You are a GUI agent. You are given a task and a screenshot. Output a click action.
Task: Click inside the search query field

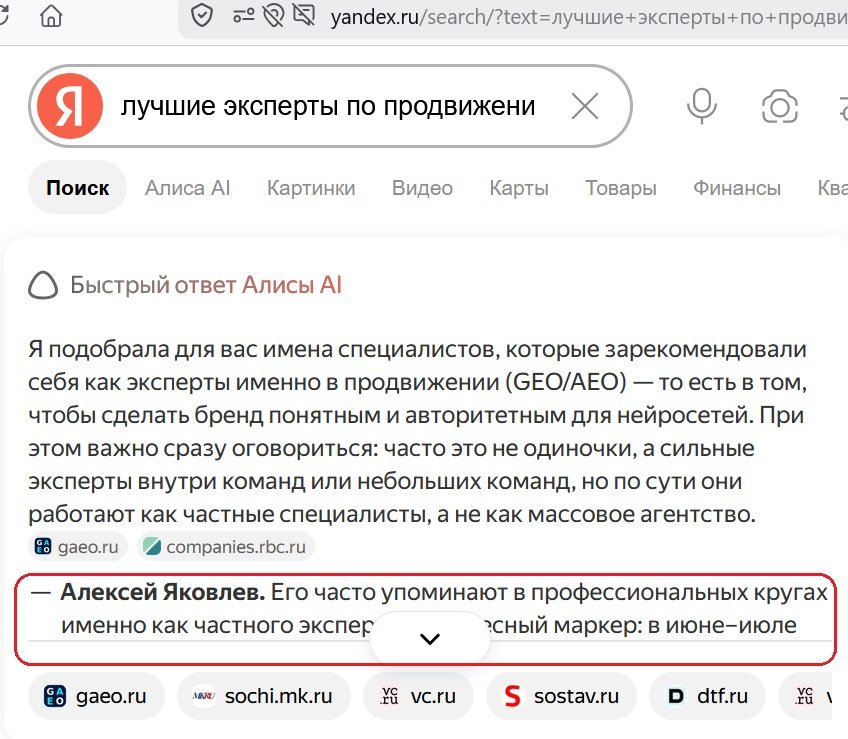pyautogui.click(x=328, y=106)
